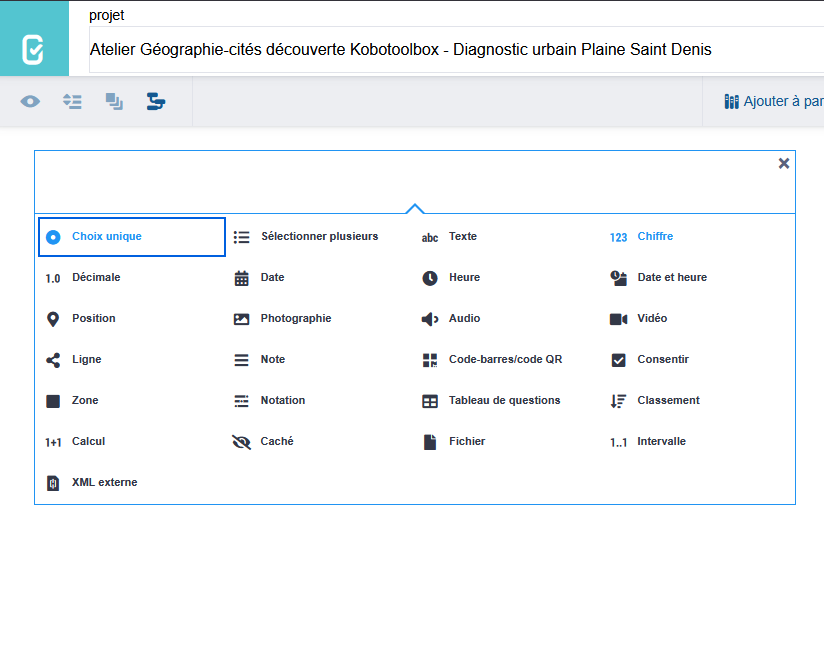The width and height of the screenshot is (824, 646).
Task: Click the KoboToolbox logo icon
Action: (34, 48)
